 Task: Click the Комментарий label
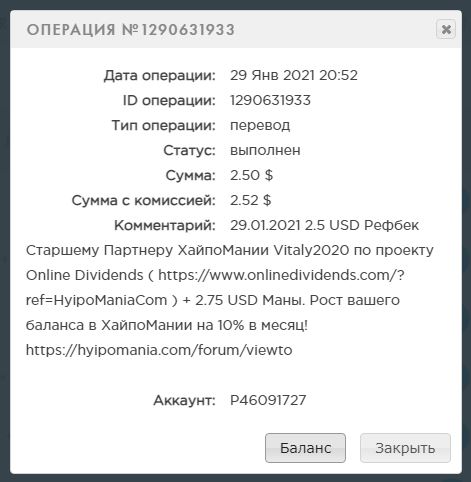point(165,225)
